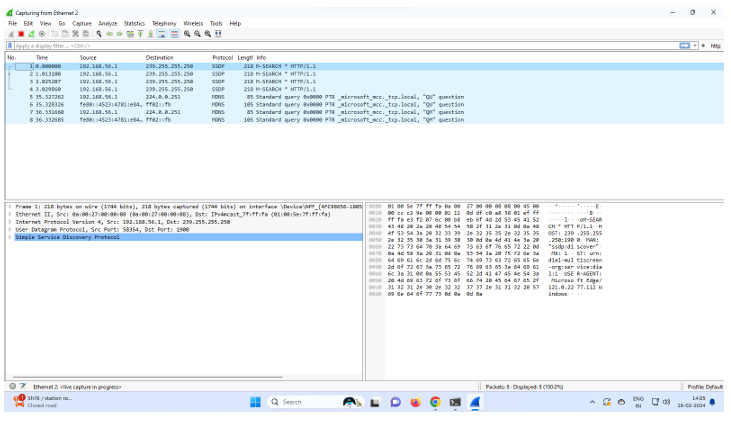The height and width of the screenshot is (421, 731).
Task: Open capture options gear icon
Action: (x=42, y=34)
